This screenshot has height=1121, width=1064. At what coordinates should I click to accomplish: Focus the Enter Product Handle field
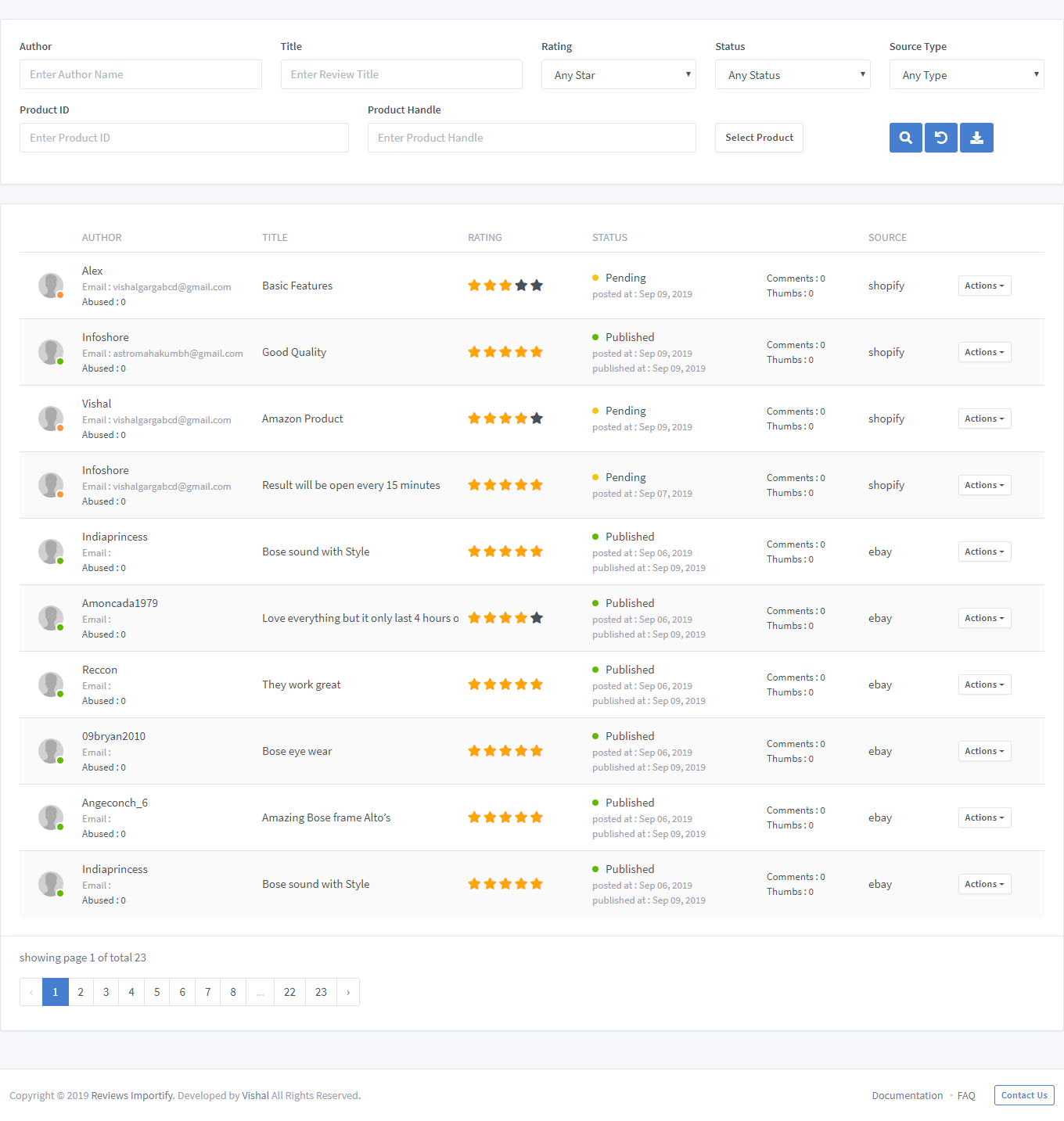coord(532,138)
